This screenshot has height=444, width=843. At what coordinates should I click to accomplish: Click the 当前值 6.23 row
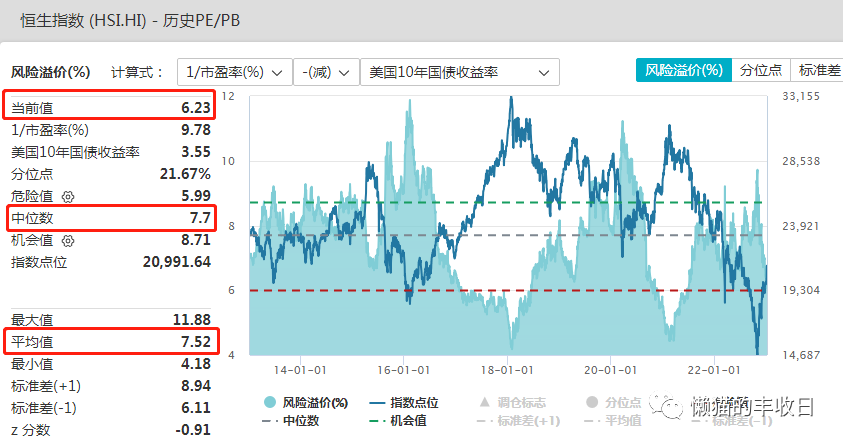(111, 108)
